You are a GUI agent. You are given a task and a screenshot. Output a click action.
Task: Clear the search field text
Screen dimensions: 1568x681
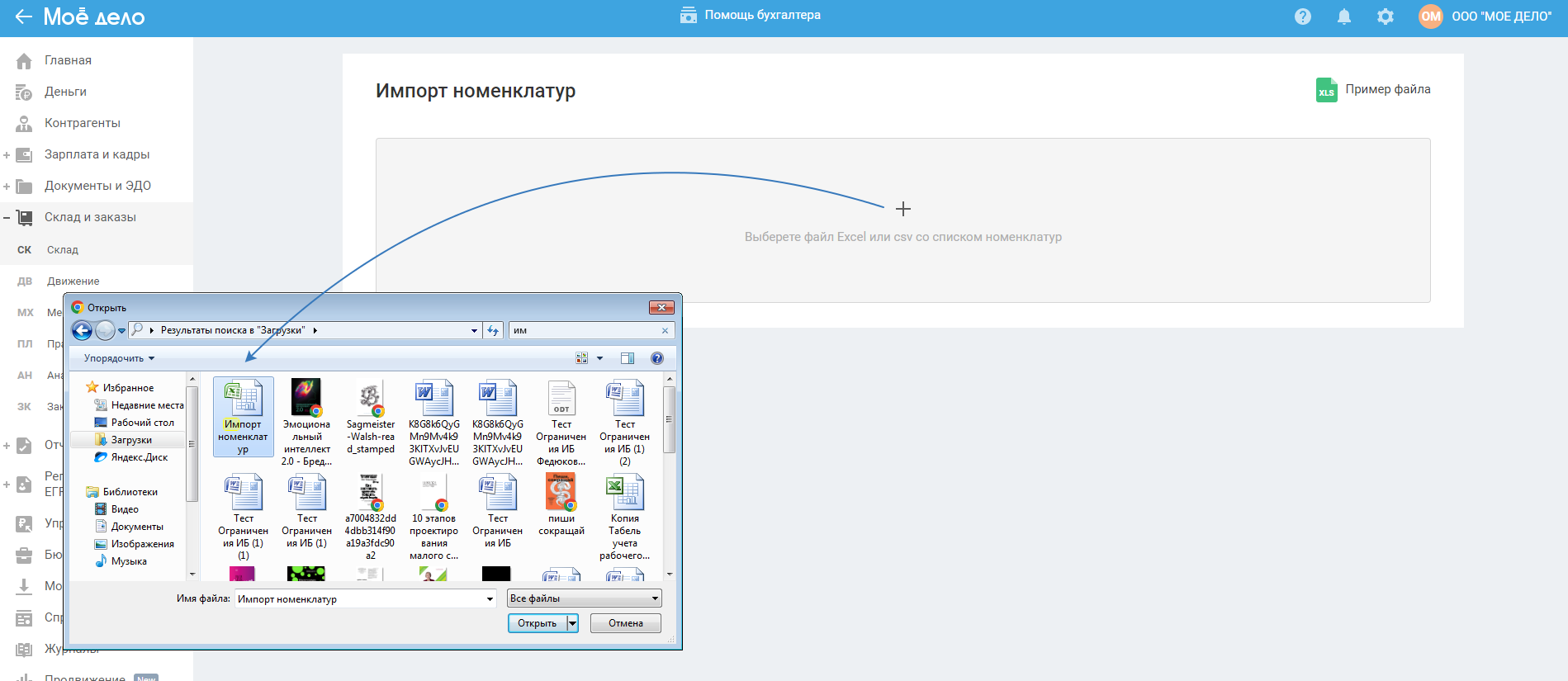(665, 330)
